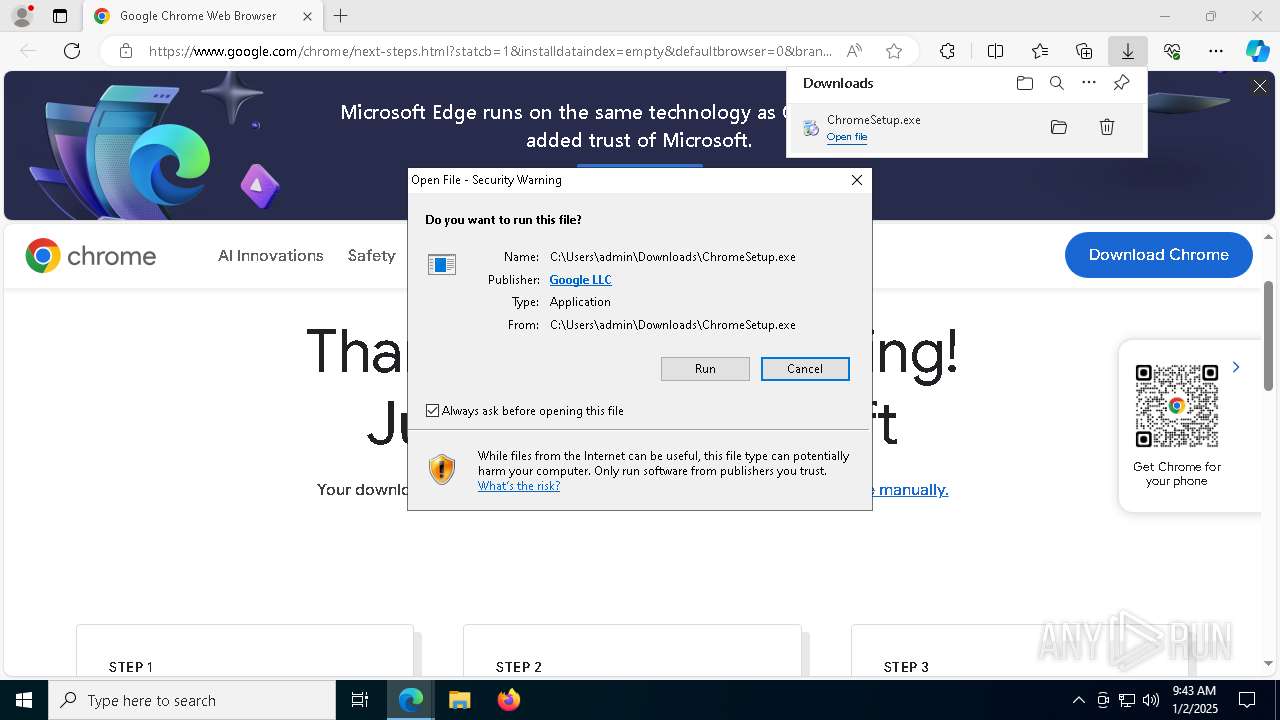Click the Edge profile avatar icon
The height and width of the screenshot is (720, 1280).
pyautogui.click(x=21, y=16)
